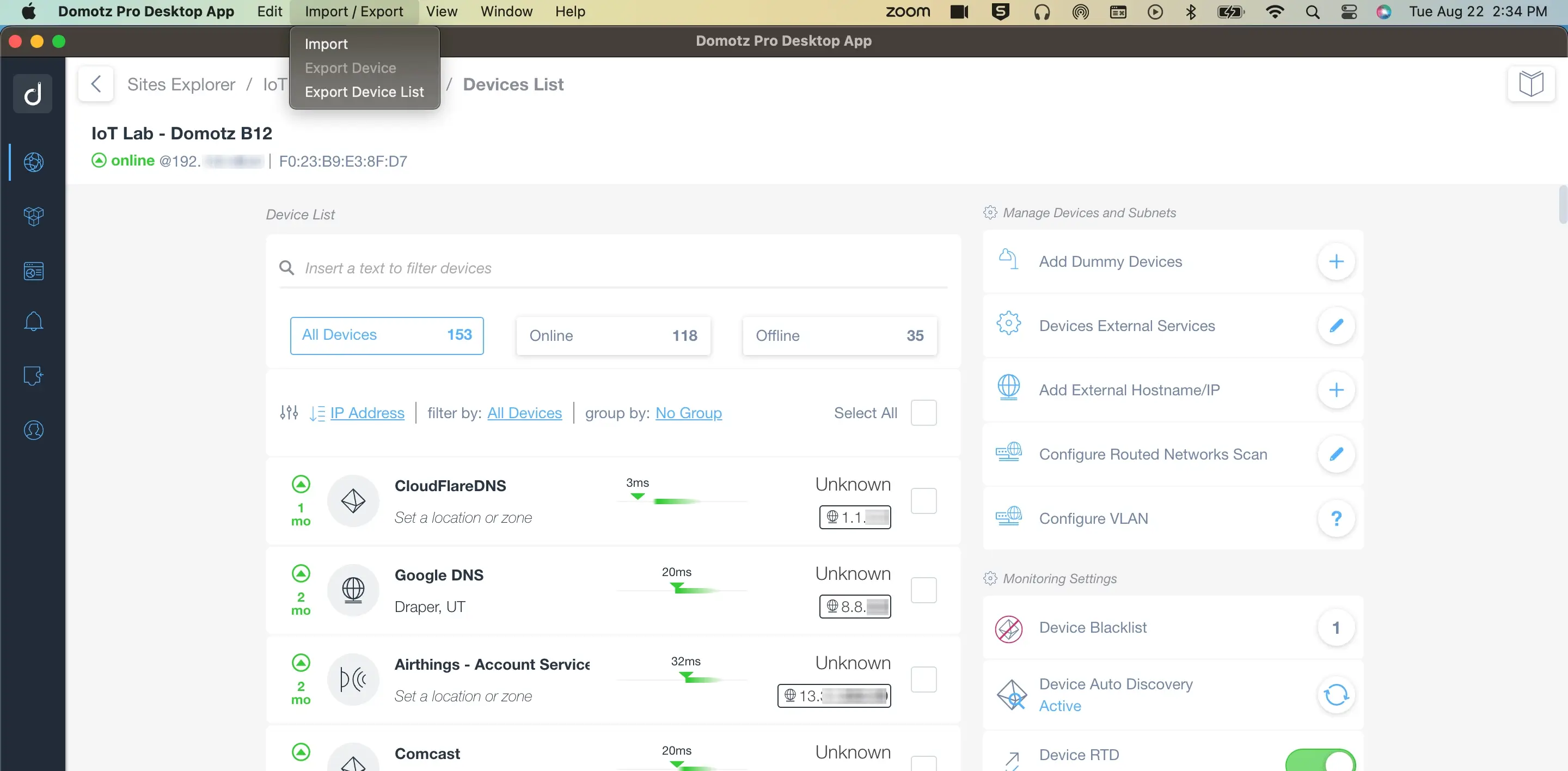Click the Airthings 32ms latency bar
This screenshot has height=771, width=1568.
(682, 678)
